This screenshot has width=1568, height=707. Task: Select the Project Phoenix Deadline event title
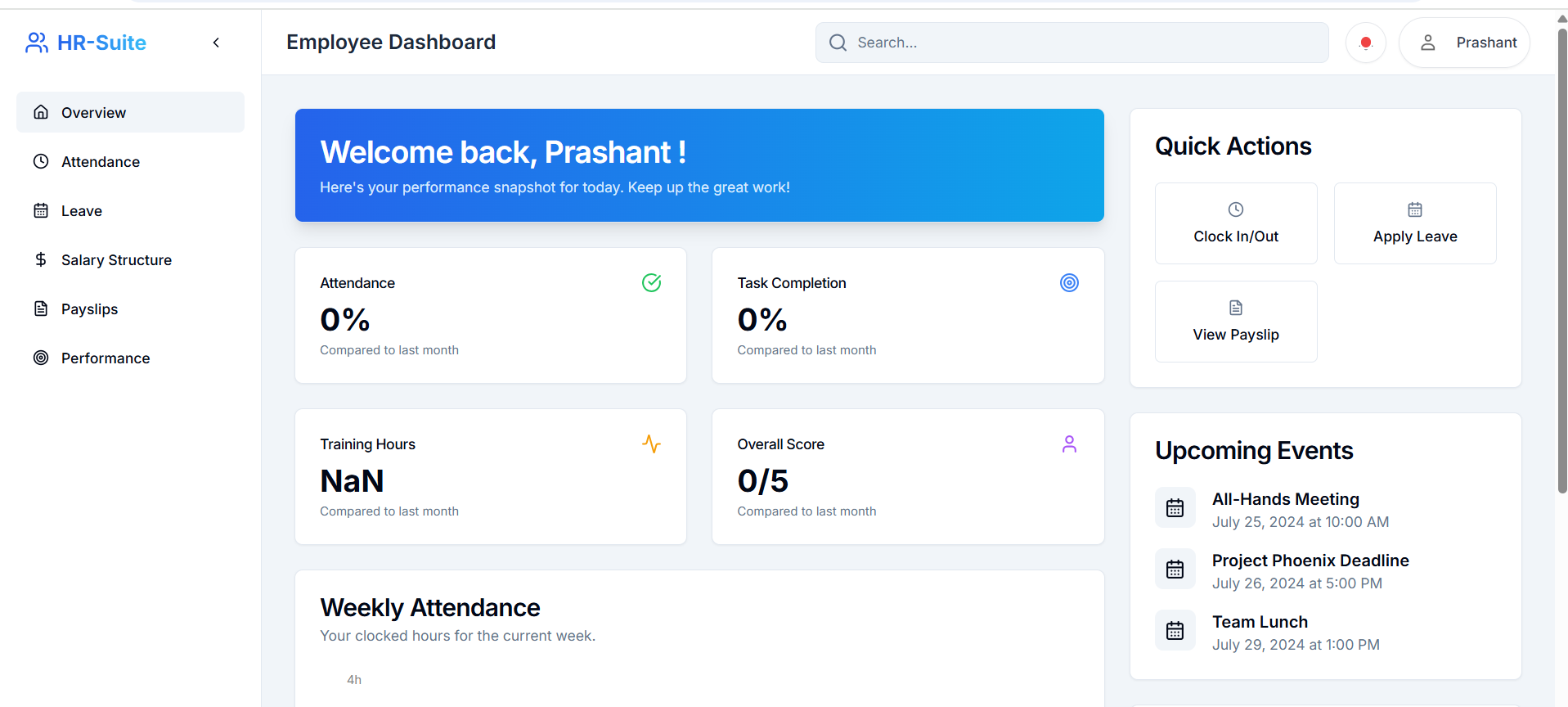pyautogui.click(x=1310, y=561)
